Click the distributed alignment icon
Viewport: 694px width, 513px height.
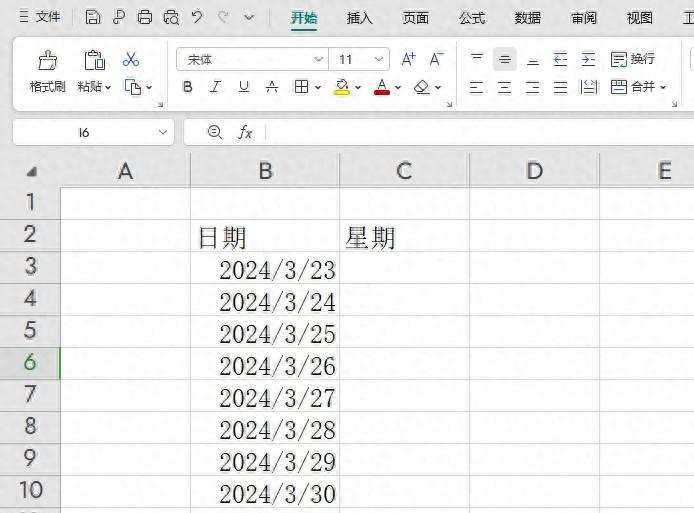click(588, 87)
